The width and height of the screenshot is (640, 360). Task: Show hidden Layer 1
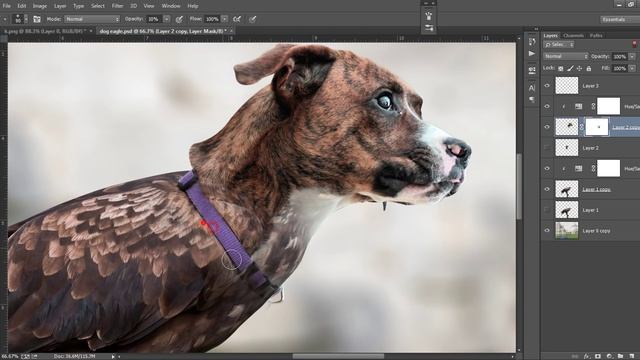click(547, 210)
